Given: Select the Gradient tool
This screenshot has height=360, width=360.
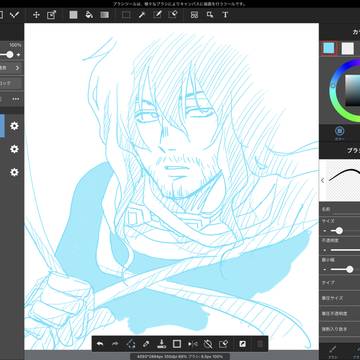Looking at the screenshot, I should pyautogui.click(x=105, y=15).
